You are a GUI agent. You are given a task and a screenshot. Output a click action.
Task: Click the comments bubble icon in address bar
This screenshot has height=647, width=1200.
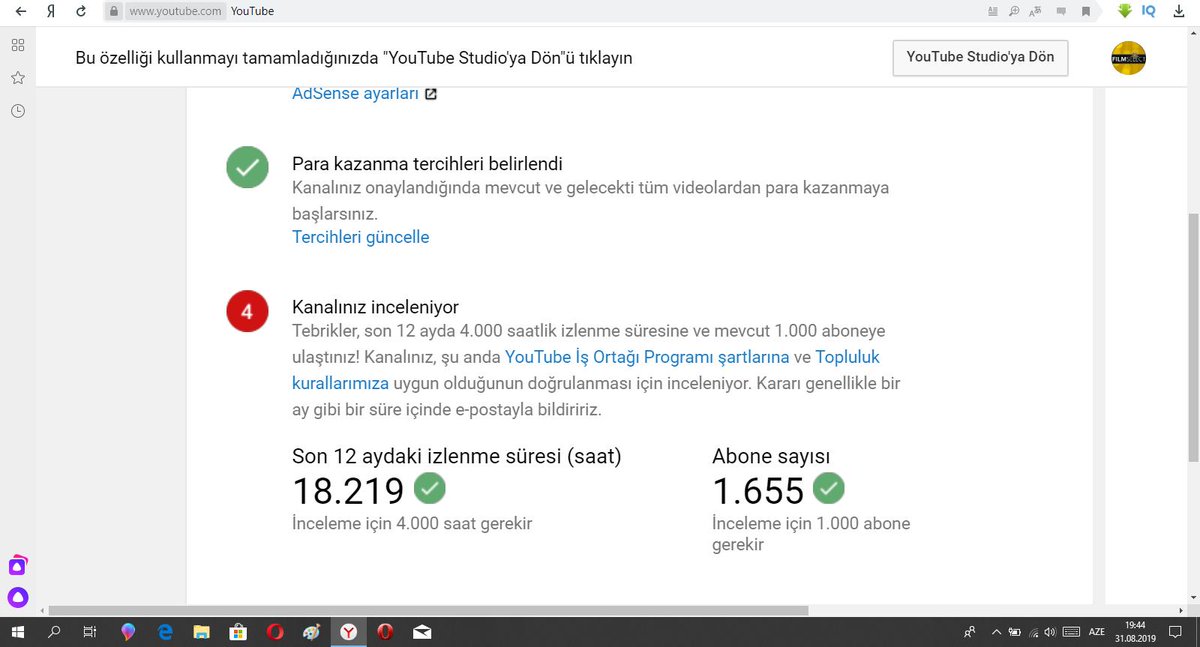point(1060,11)
